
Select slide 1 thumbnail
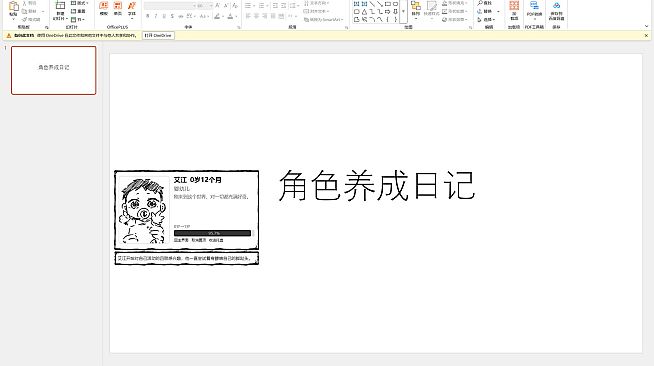54,70
